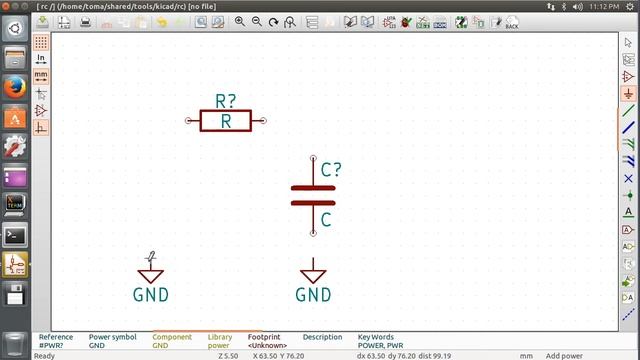The width and height of the screenshot is (640, 360).
Task: Save the schematic project
Action: 42,22
